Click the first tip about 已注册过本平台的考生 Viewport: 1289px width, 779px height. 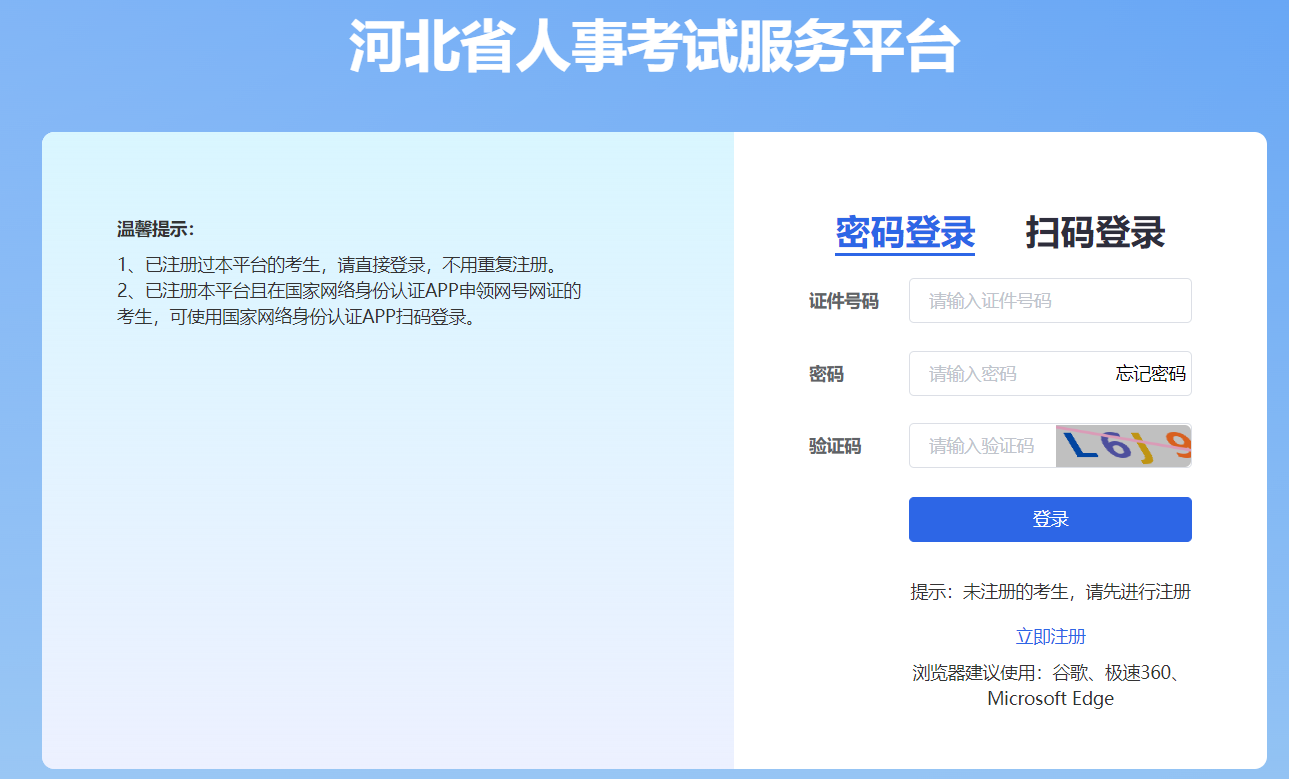pos(336,265)
